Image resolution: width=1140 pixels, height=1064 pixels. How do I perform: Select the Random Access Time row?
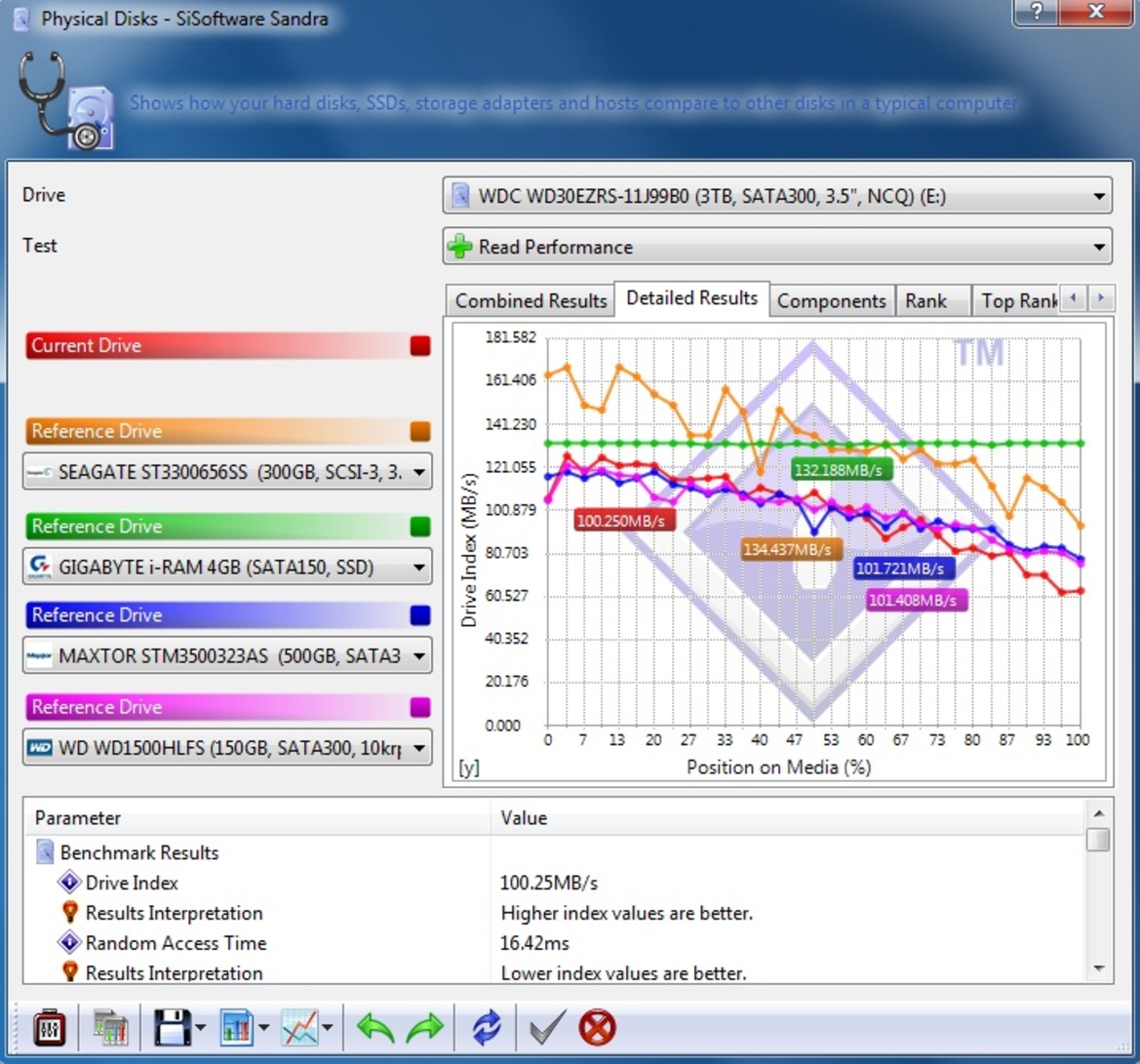pos(556,942)
